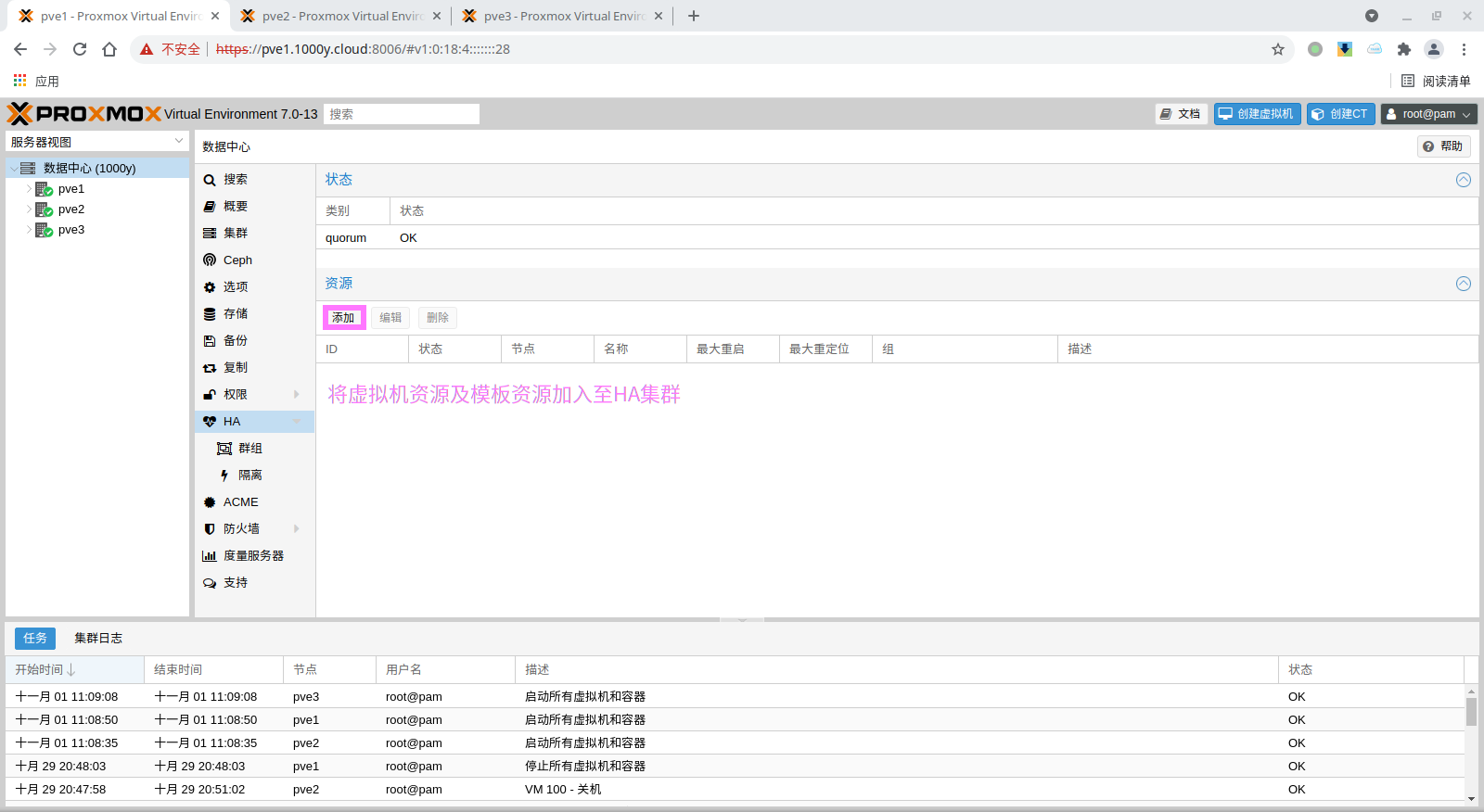Viewport: 1484px width, 812px height.
Task: Click the Proxmox search (搜索) input field
Action: tap(401, 114)
